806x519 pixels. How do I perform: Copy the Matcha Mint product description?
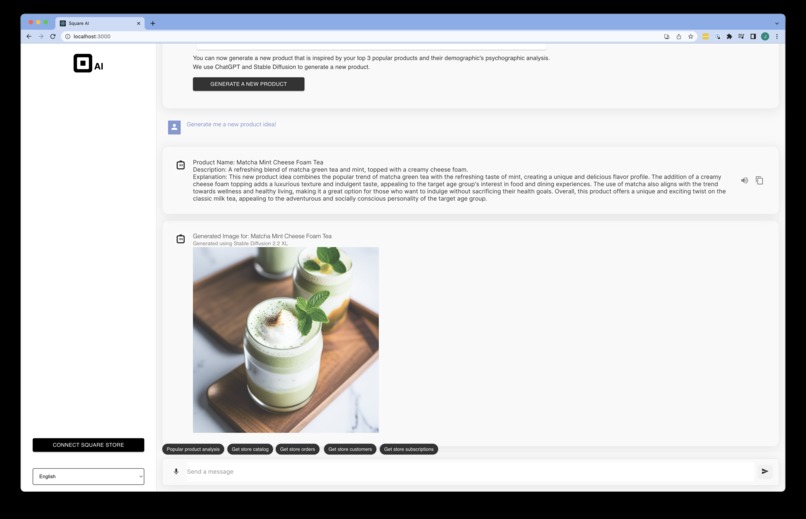(759, 180)
